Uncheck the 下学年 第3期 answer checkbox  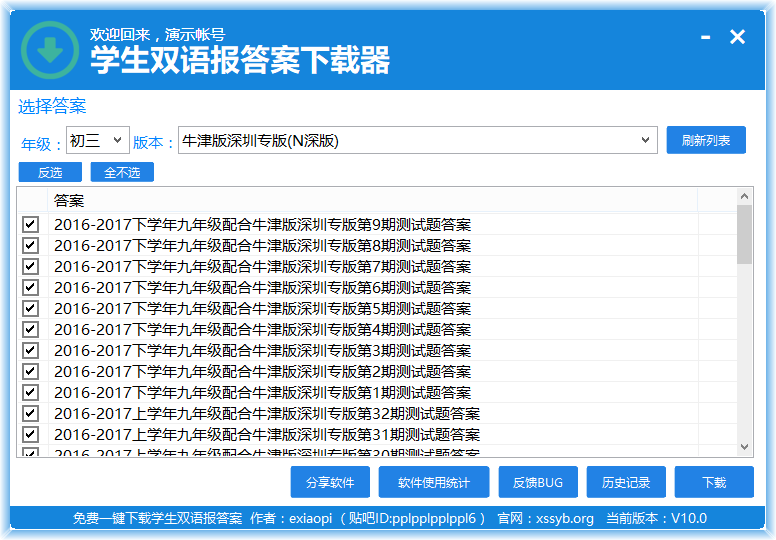click(30, 350)
